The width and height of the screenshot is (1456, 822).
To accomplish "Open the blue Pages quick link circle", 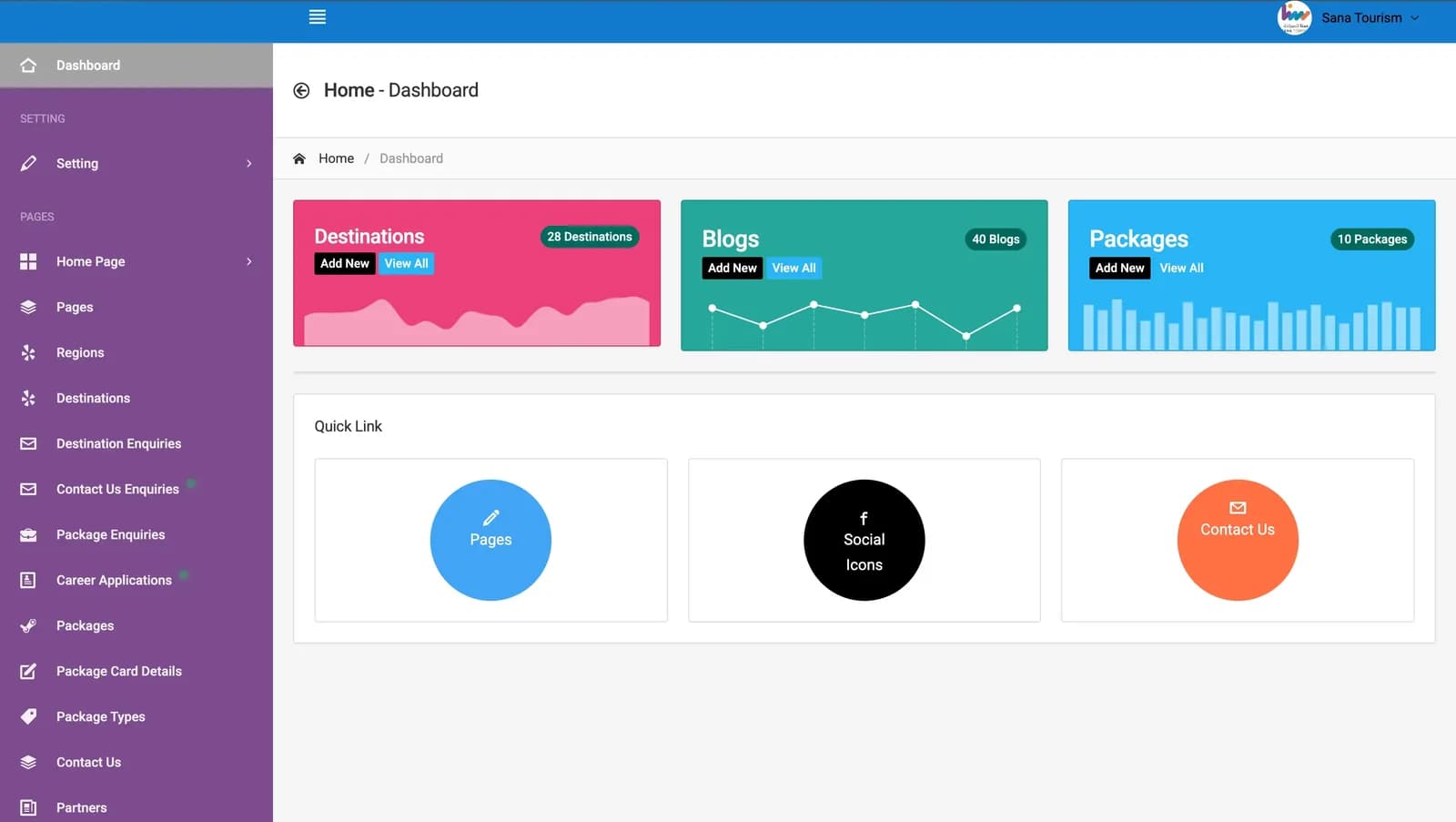I will point(490,540).
